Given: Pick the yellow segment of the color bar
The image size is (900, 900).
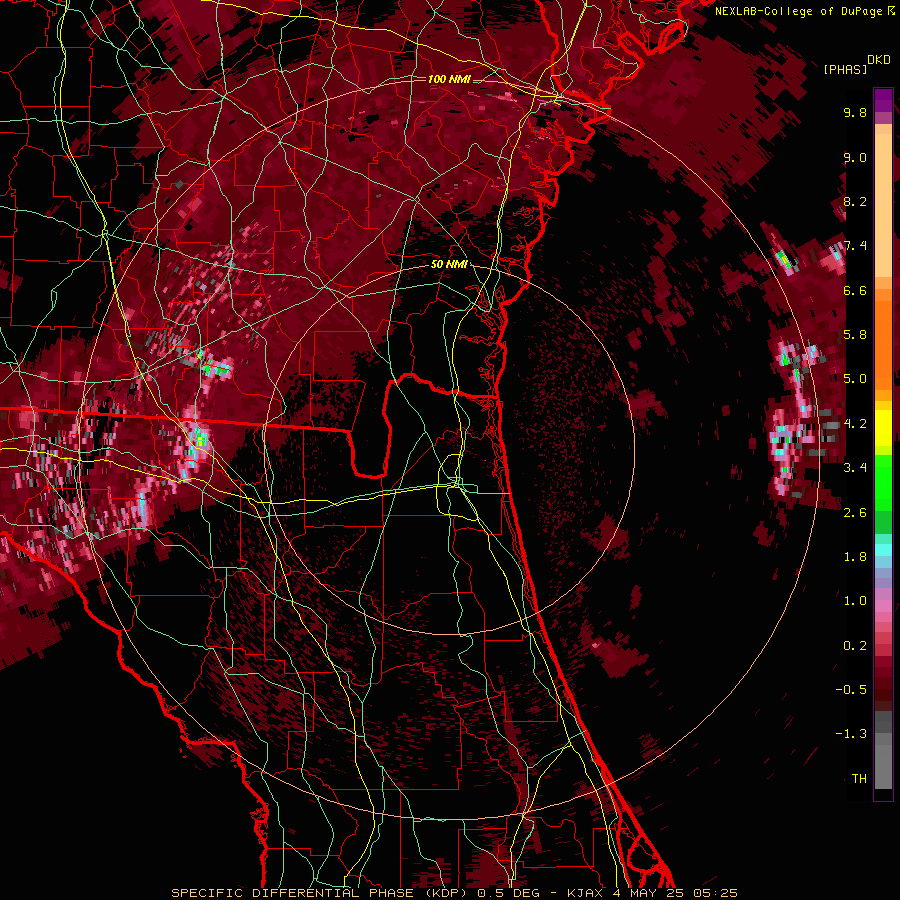Looking at the screenshot, I should click(x=883, y=428).
